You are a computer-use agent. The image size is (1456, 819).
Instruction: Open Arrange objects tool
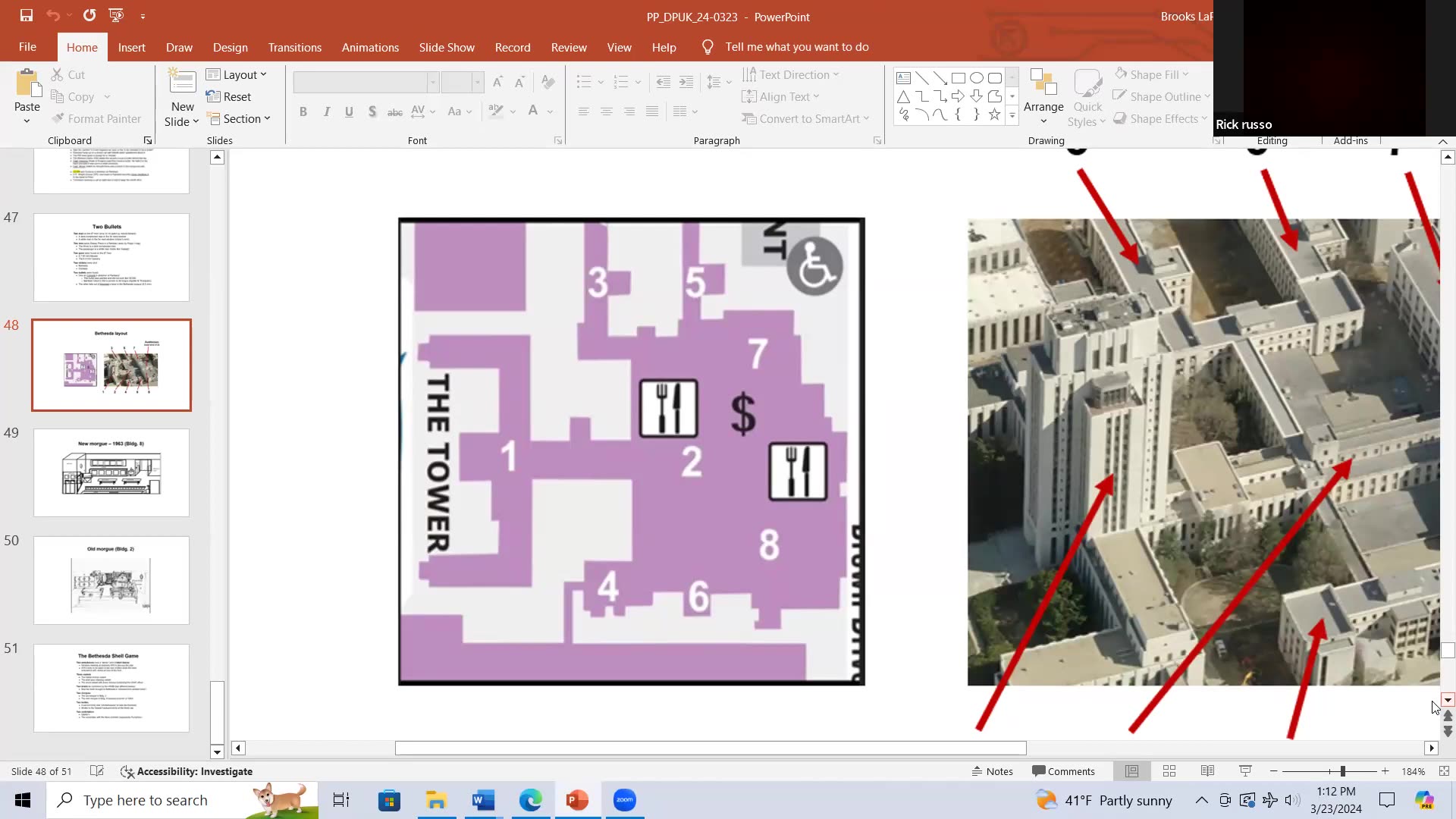click(x=1043, y=97)
